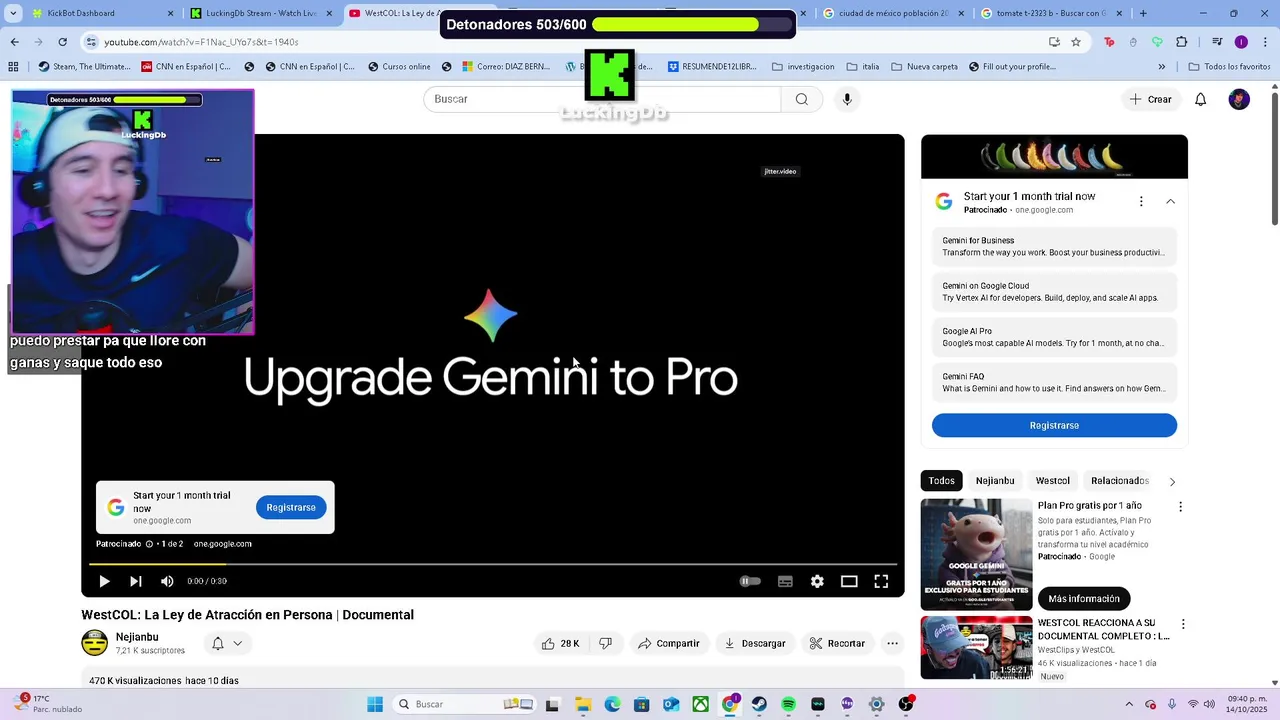Open YouTube notifications bell

click(1201, 99)
